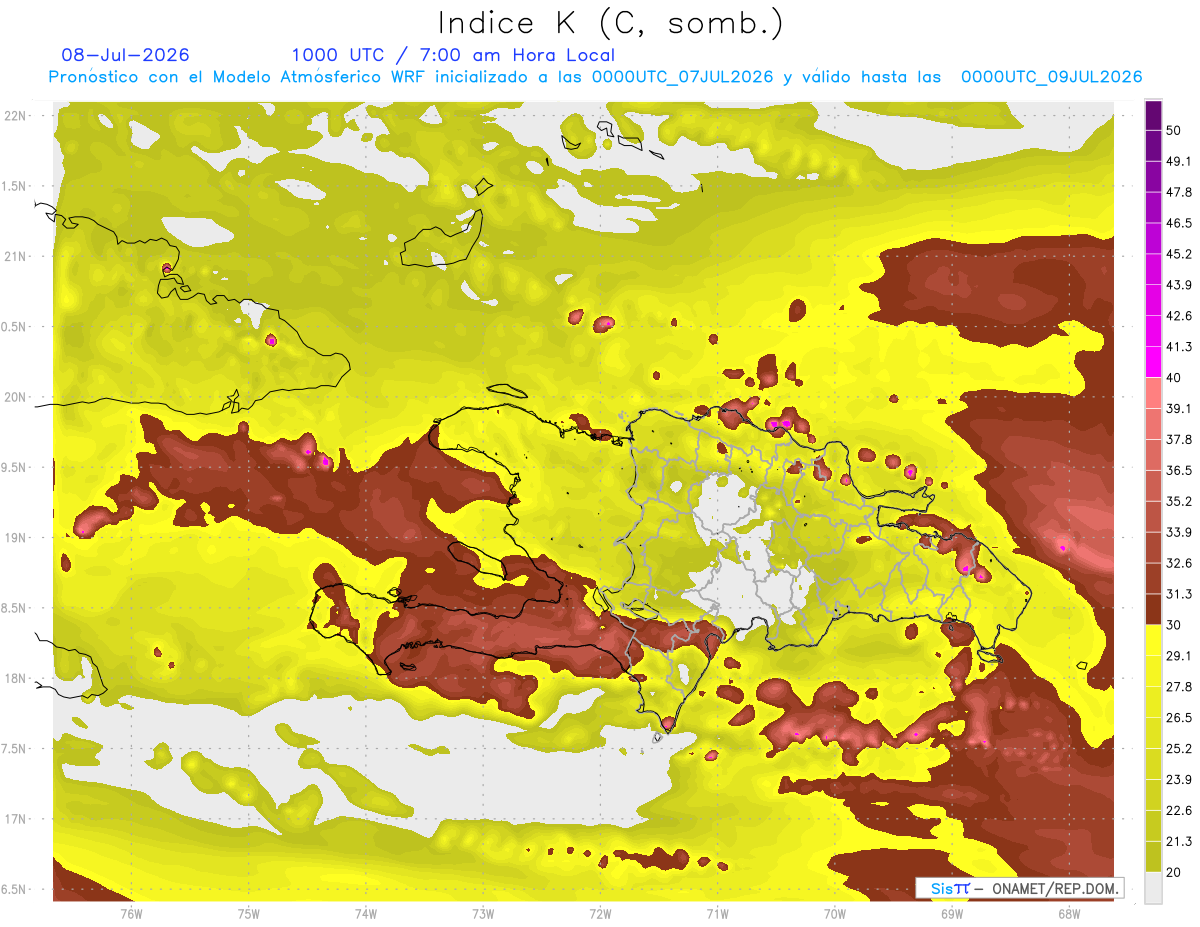Click the colorbar value "33.9"

point(1178,532)
